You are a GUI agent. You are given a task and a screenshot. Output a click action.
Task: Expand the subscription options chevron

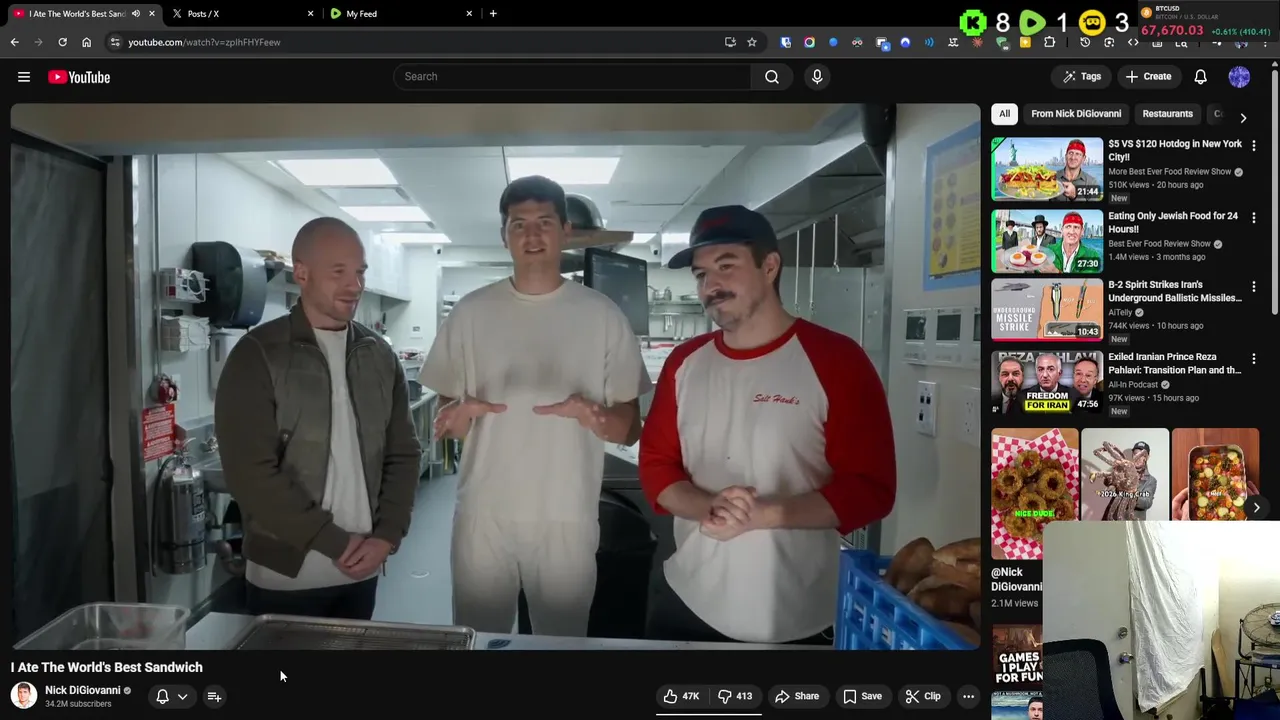pyautogui.click(x=182, y=697)
